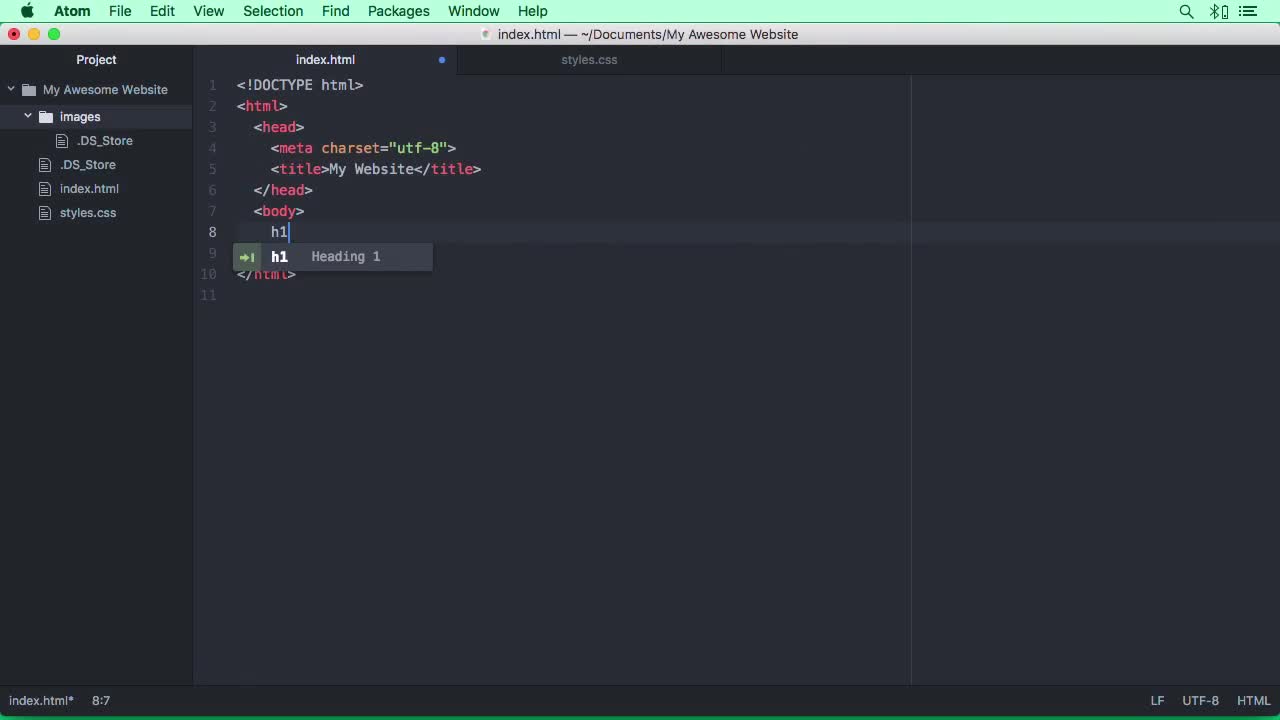Click the UTF-8 encoding indicator in status bar
1280x720 pixels.
click(x=1200, y=700)
